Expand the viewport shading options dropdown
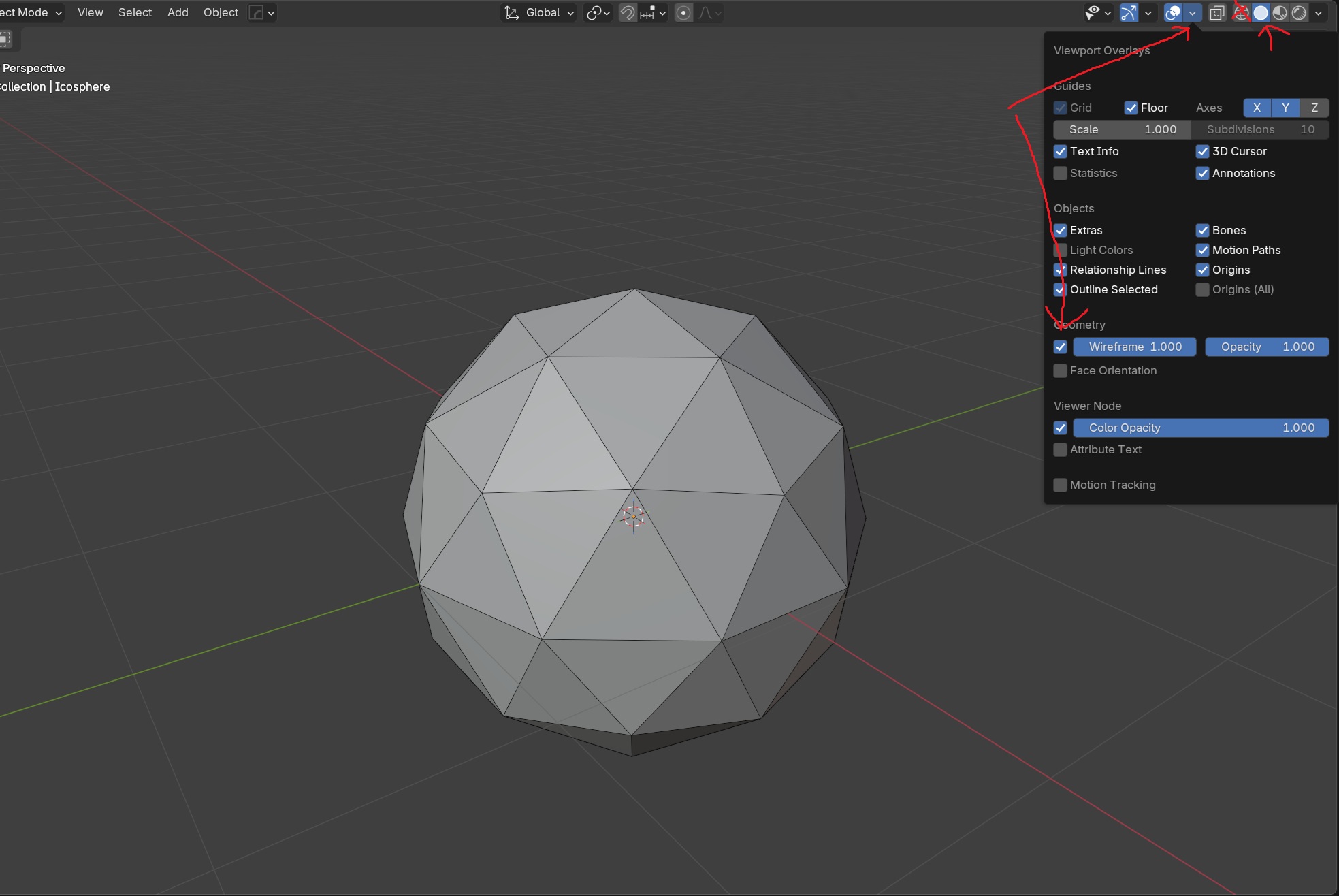The image size is (1339, 896). 1319,13
